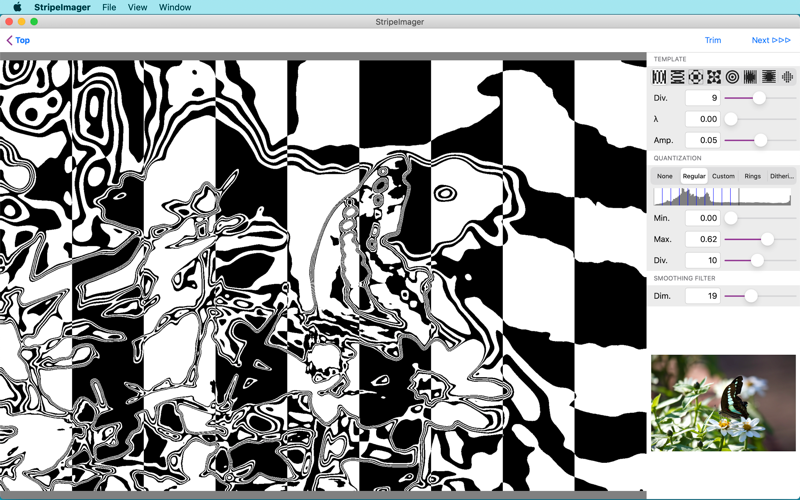Click the Trim button

[x=713, y=40]
